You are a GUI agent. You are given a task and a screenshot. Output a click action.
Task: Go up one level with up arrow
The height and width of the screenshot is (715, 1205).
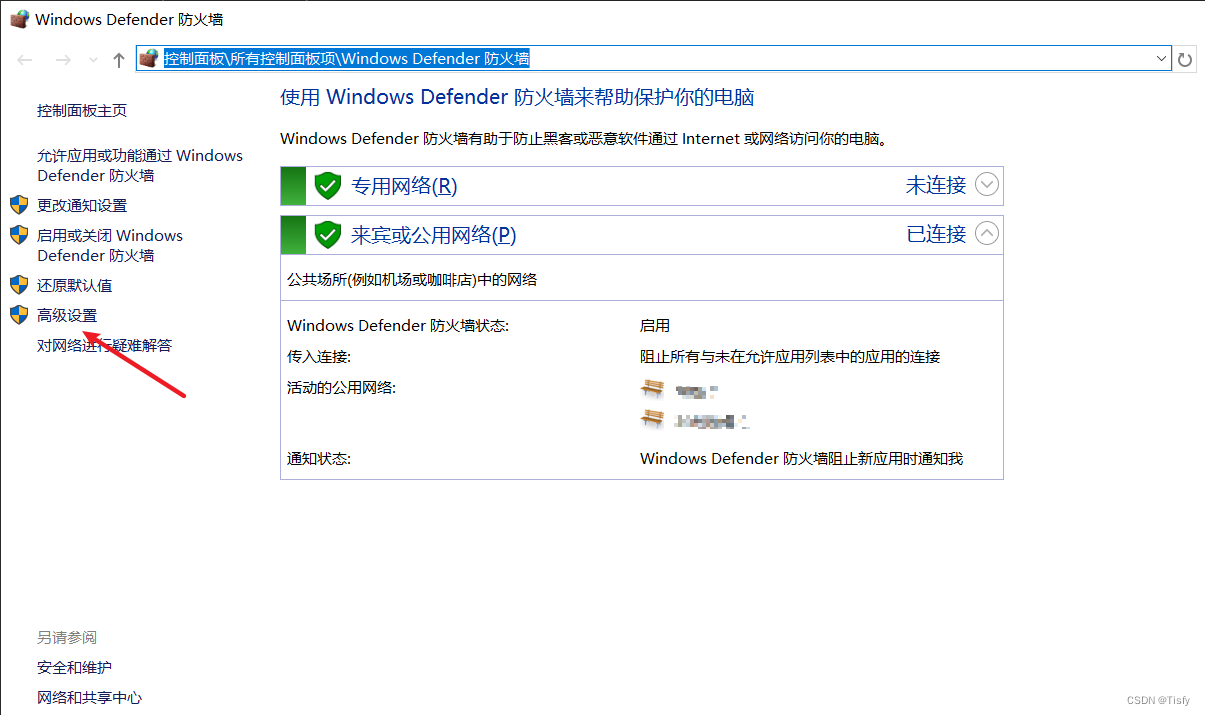(119, 60)
